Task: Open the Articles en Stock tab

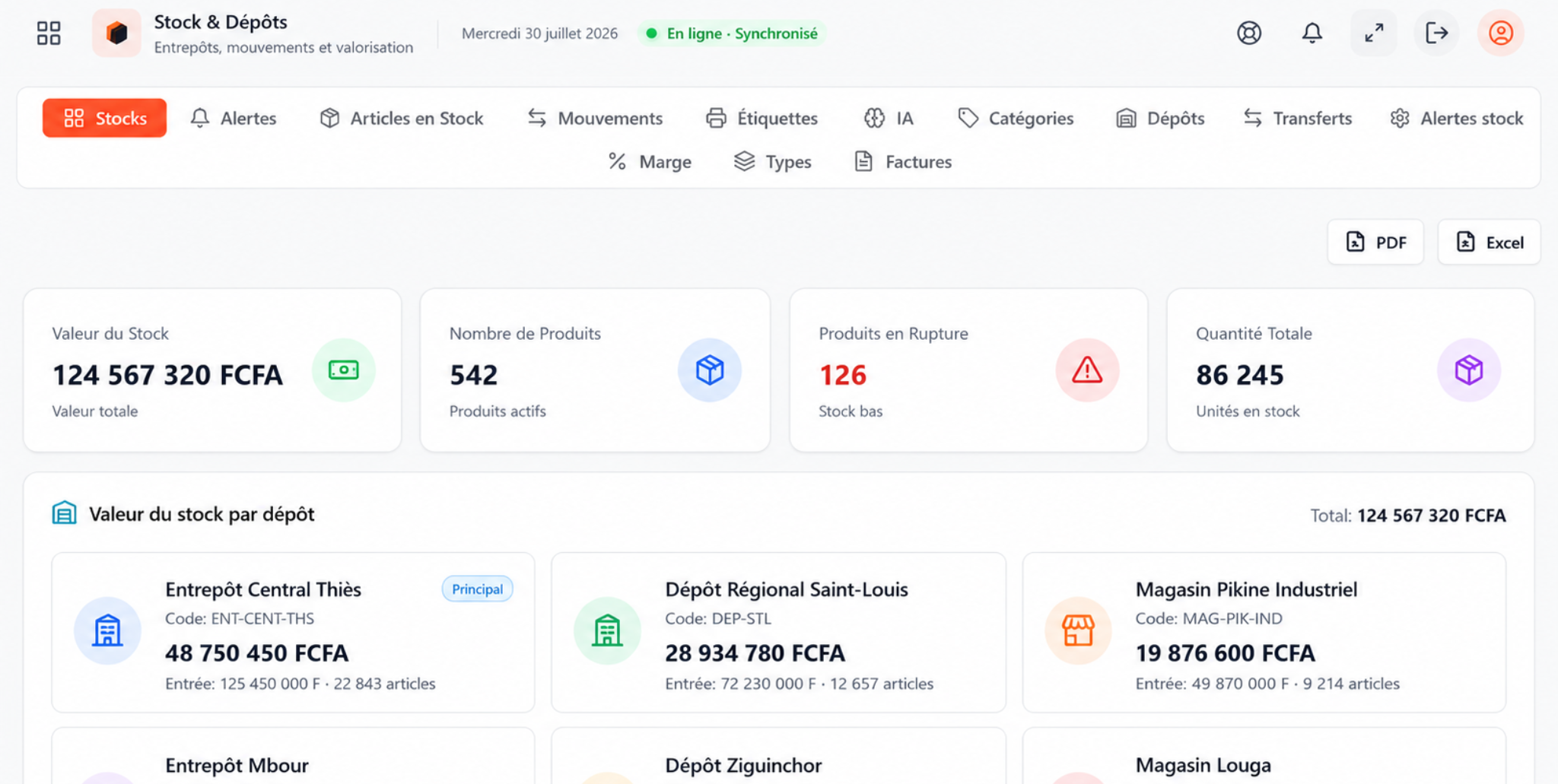Action: (x=402, y=118)
